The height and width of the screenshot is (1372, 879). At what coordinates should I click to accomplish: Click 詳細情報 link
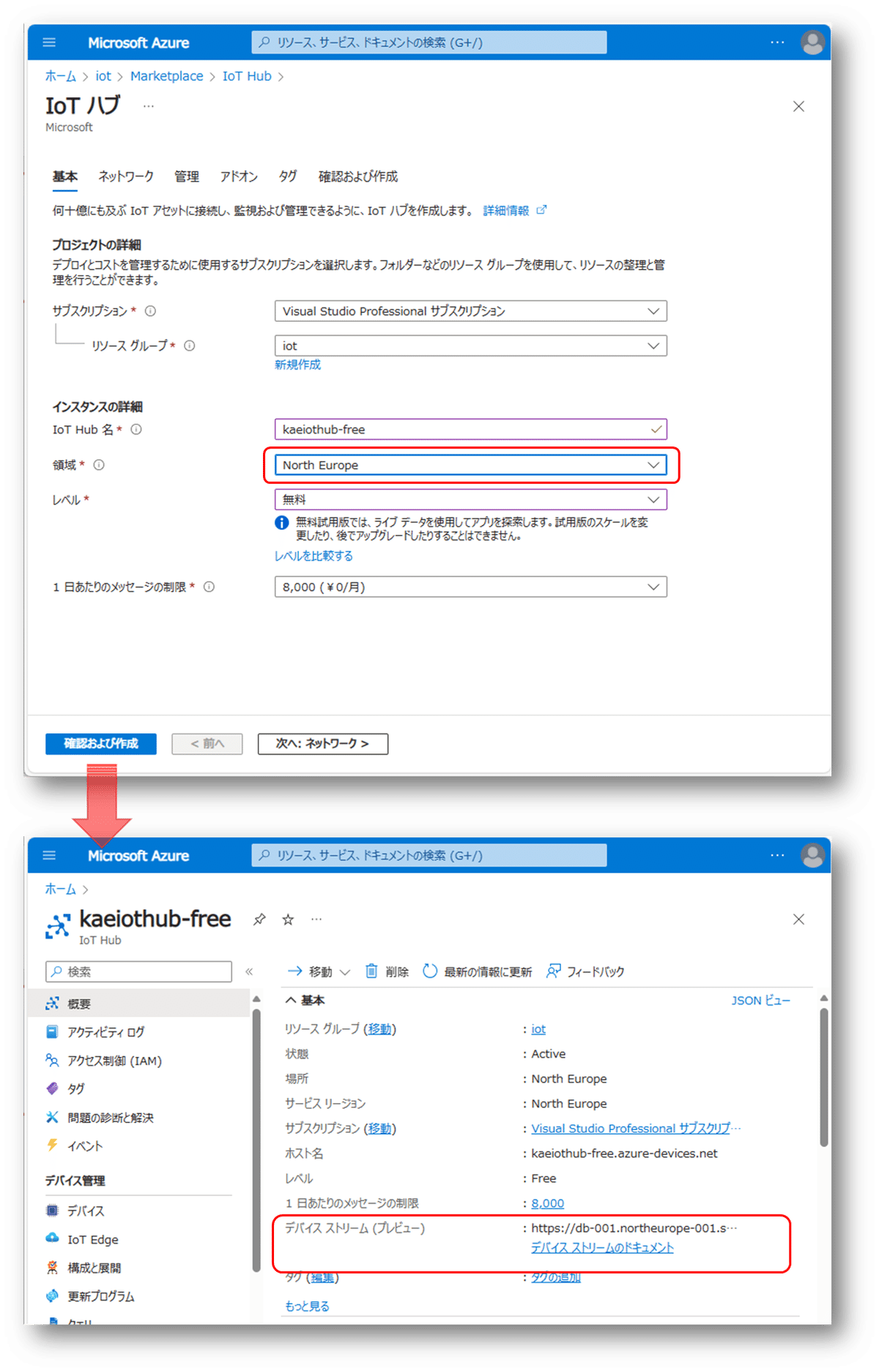tap(514, 210)
